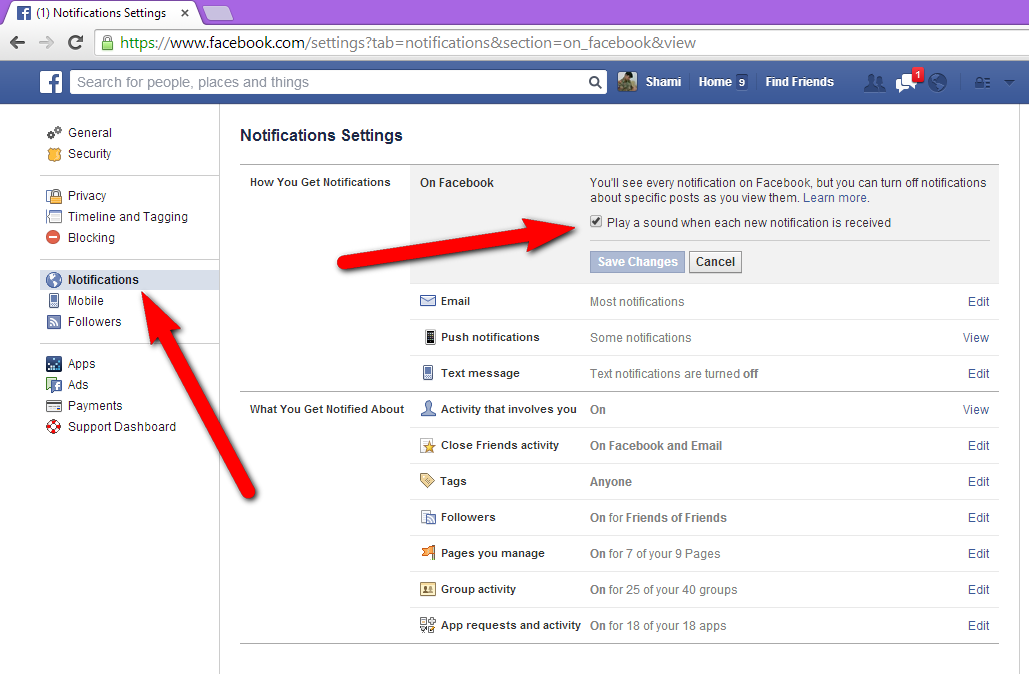
Task: Click the Email envelope icon
Action: click(x=428, y=301)
